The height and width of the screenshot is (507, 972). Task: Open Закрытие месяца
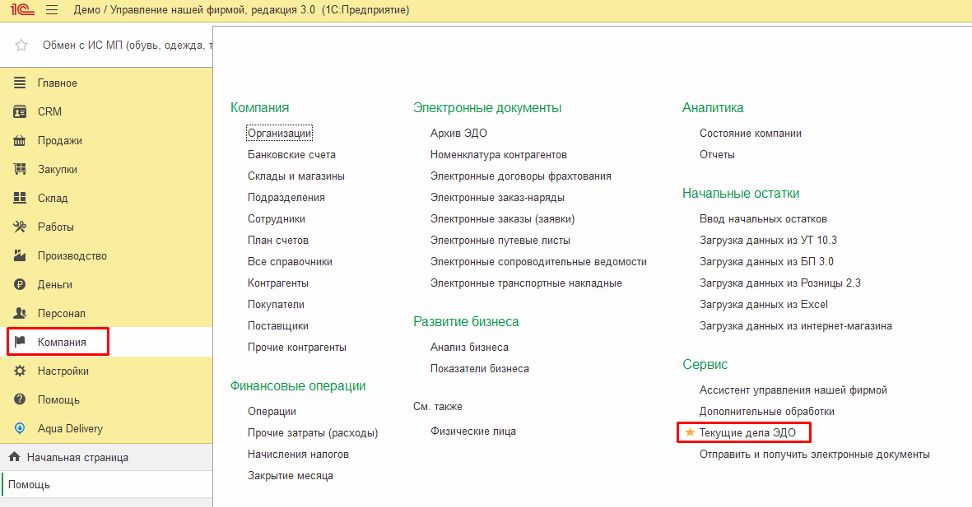290,475
